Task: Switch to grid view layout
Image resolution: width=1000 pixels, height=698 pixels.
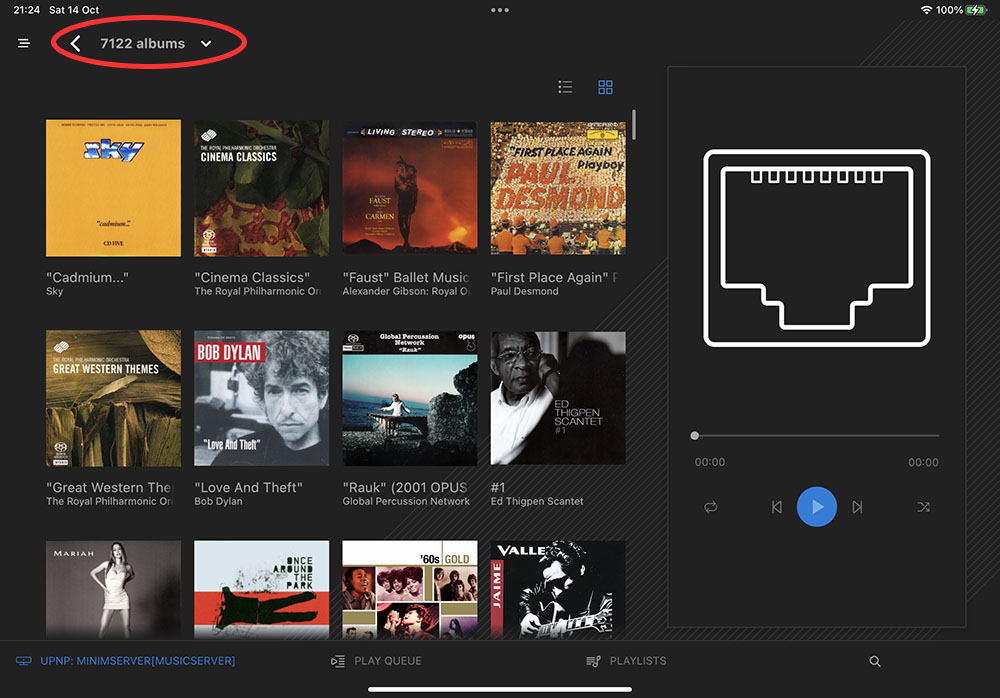Action: tap(605, 87)
